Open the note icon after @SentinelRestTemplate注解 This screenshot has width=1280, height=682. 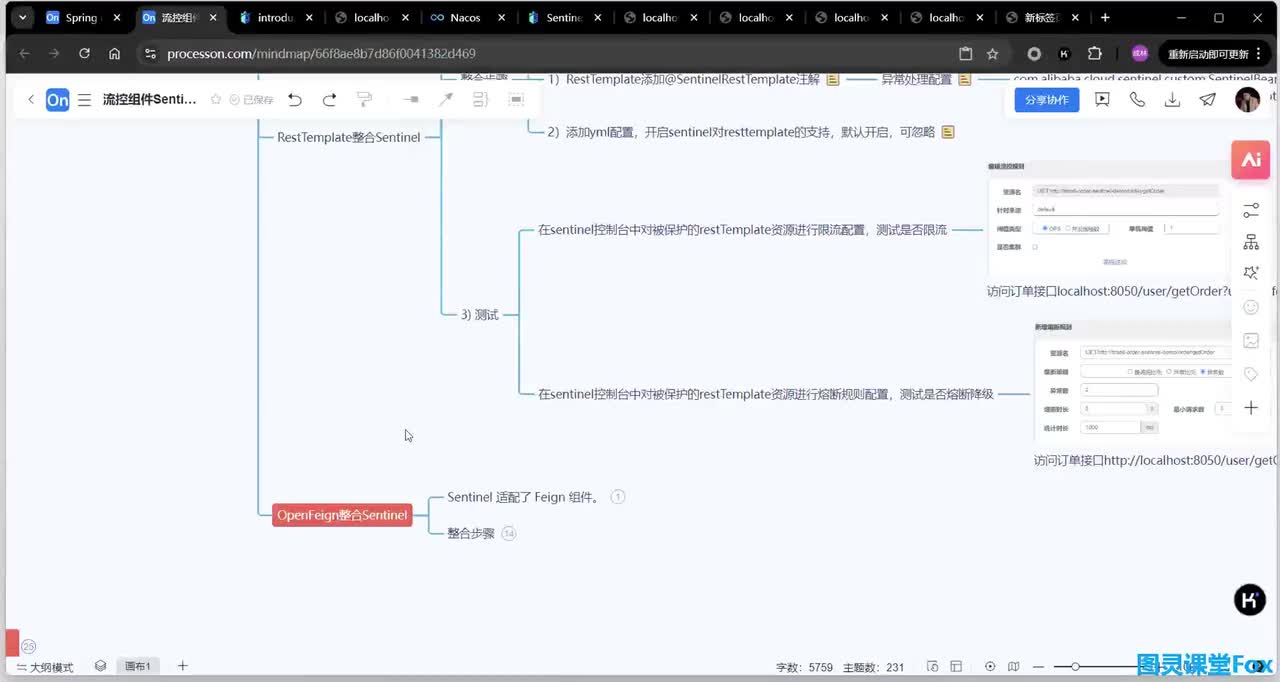832,79
